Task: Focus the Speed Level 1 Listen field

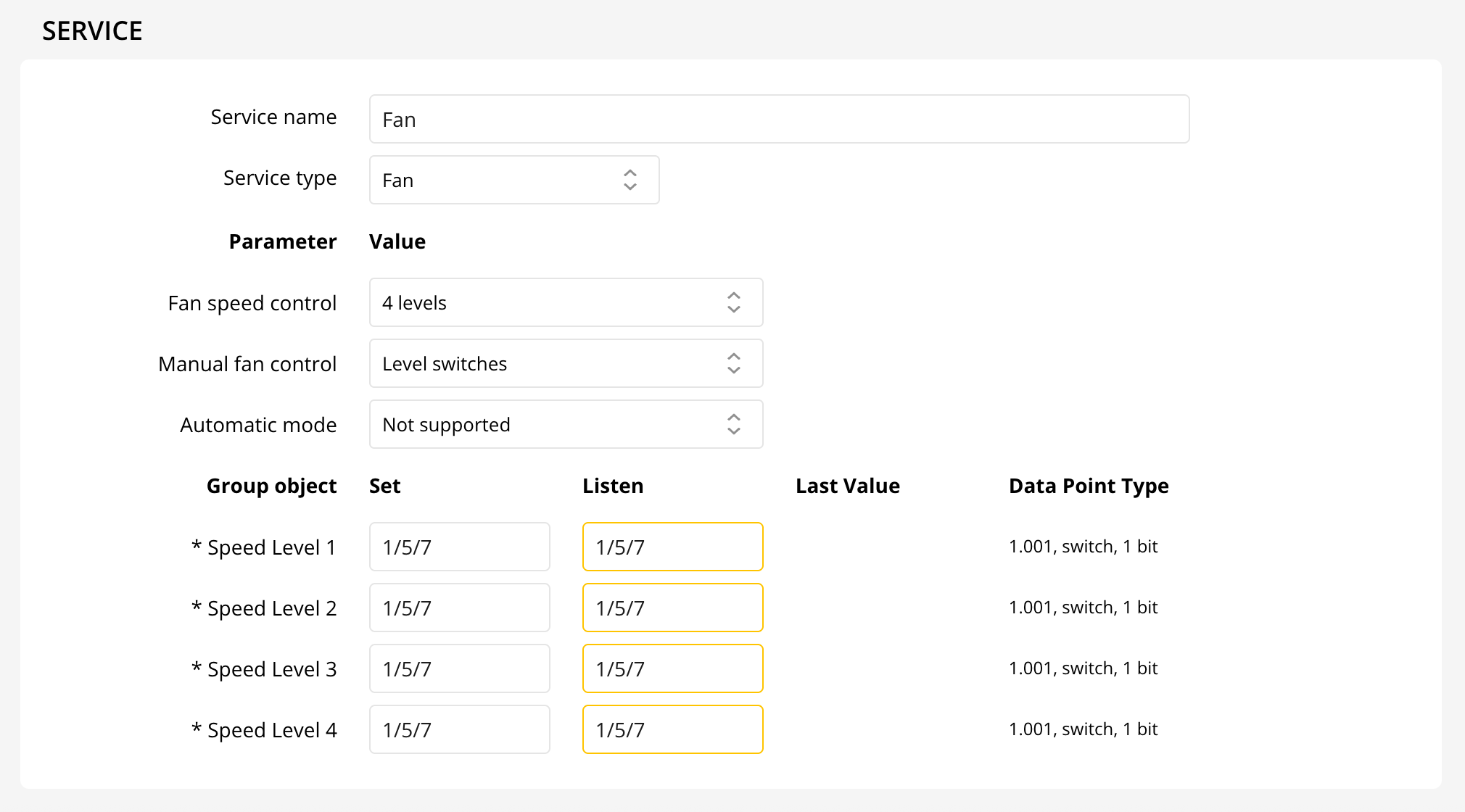Action: [672, 547]
